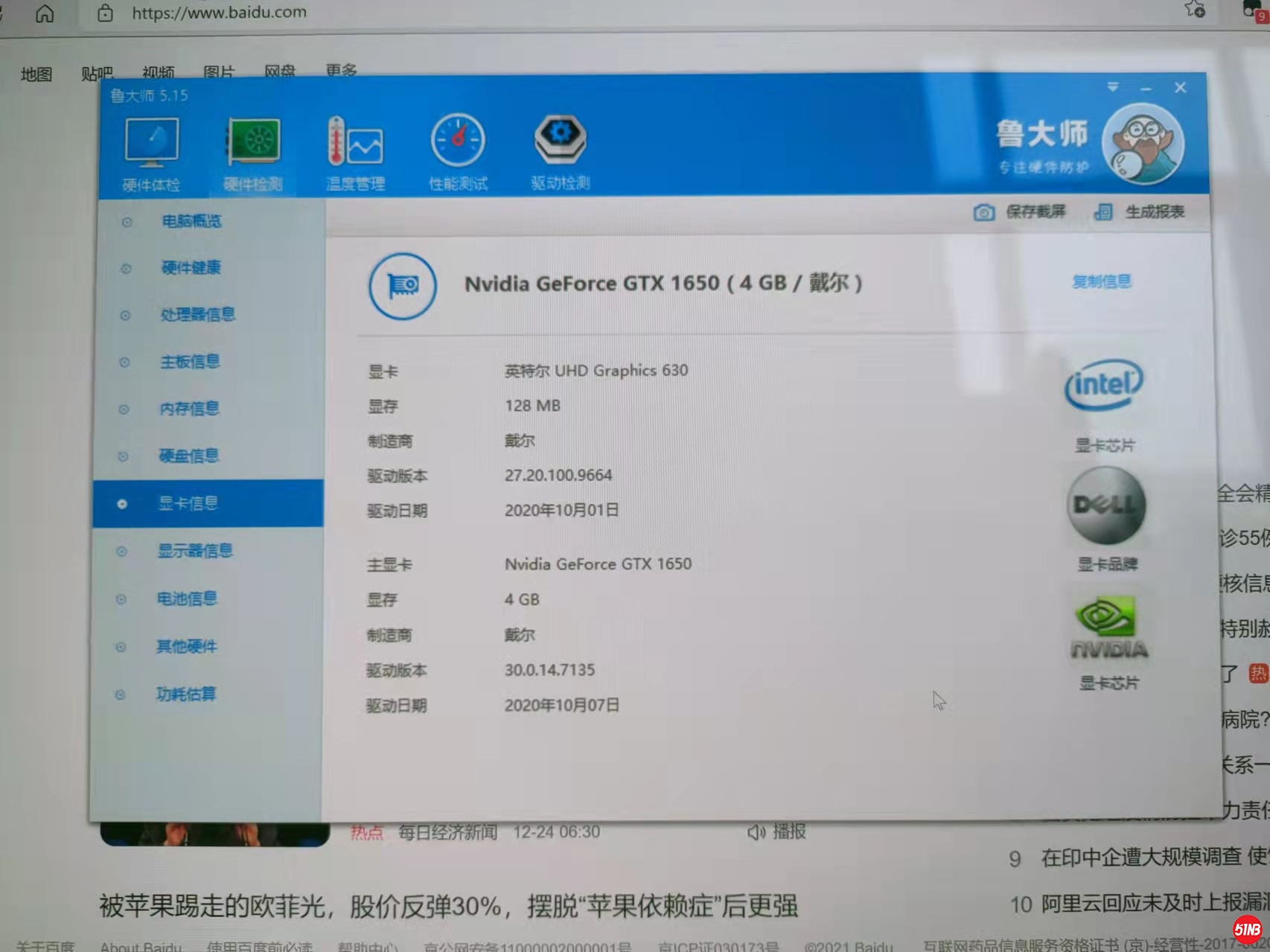Click the favorites star icon in the browser
1270x952 pixels.
point(1195,9)
